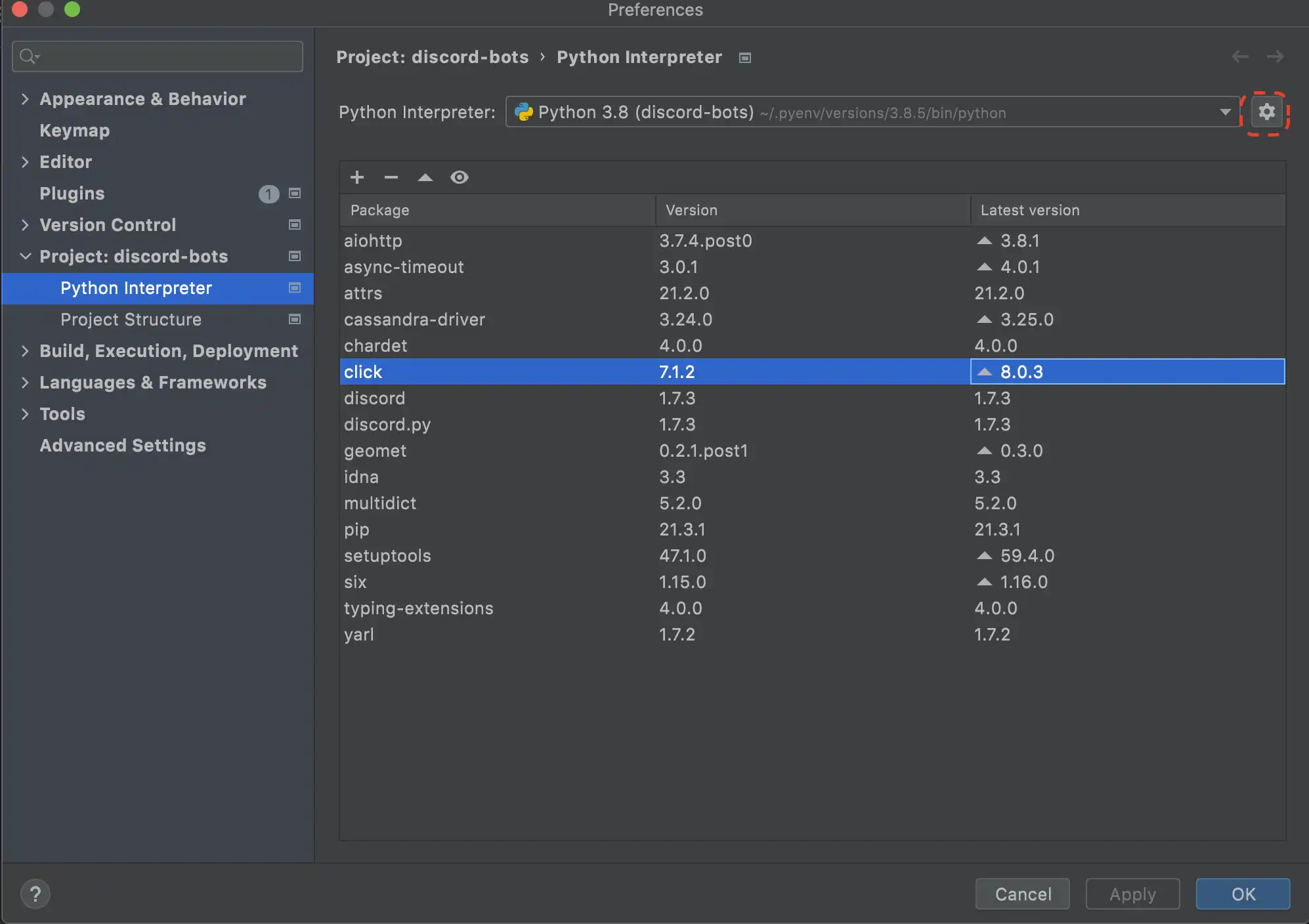Screen dimensions: 1309x924
Task: Select the aiohttp package row
Action: (373, 241)
